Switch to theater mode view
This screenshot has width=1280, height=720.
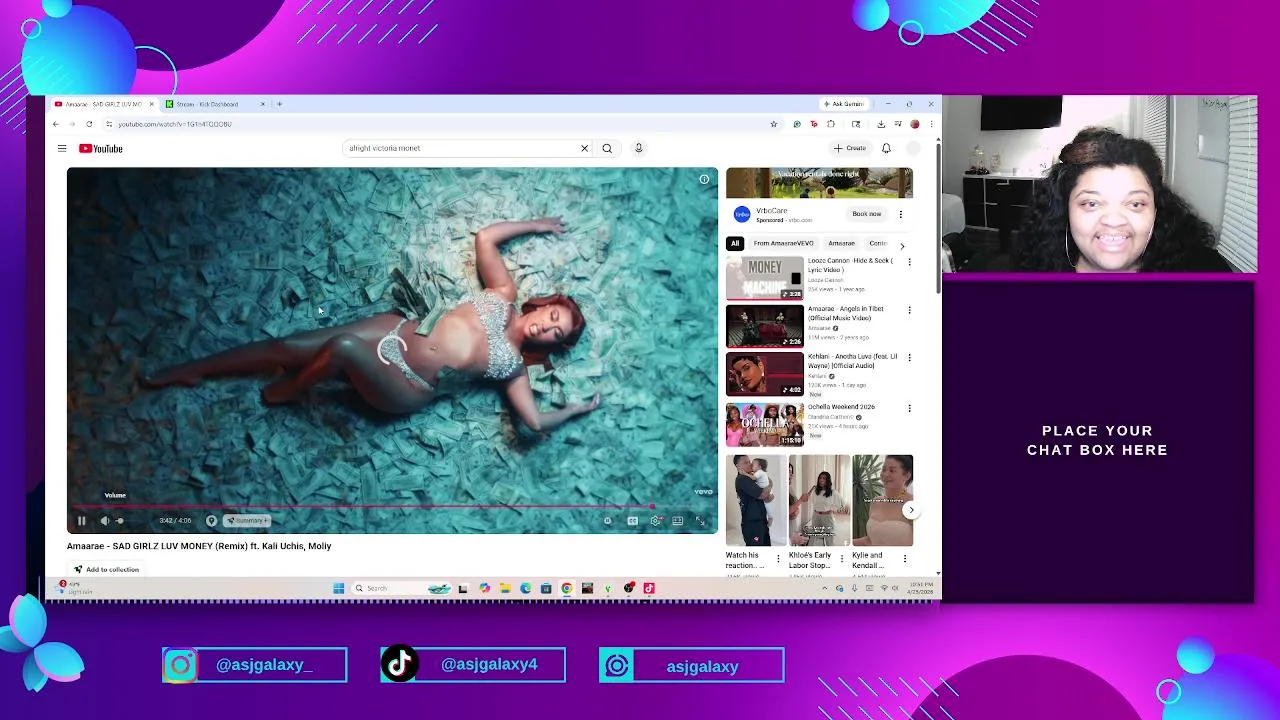click(x=677, y=521)
